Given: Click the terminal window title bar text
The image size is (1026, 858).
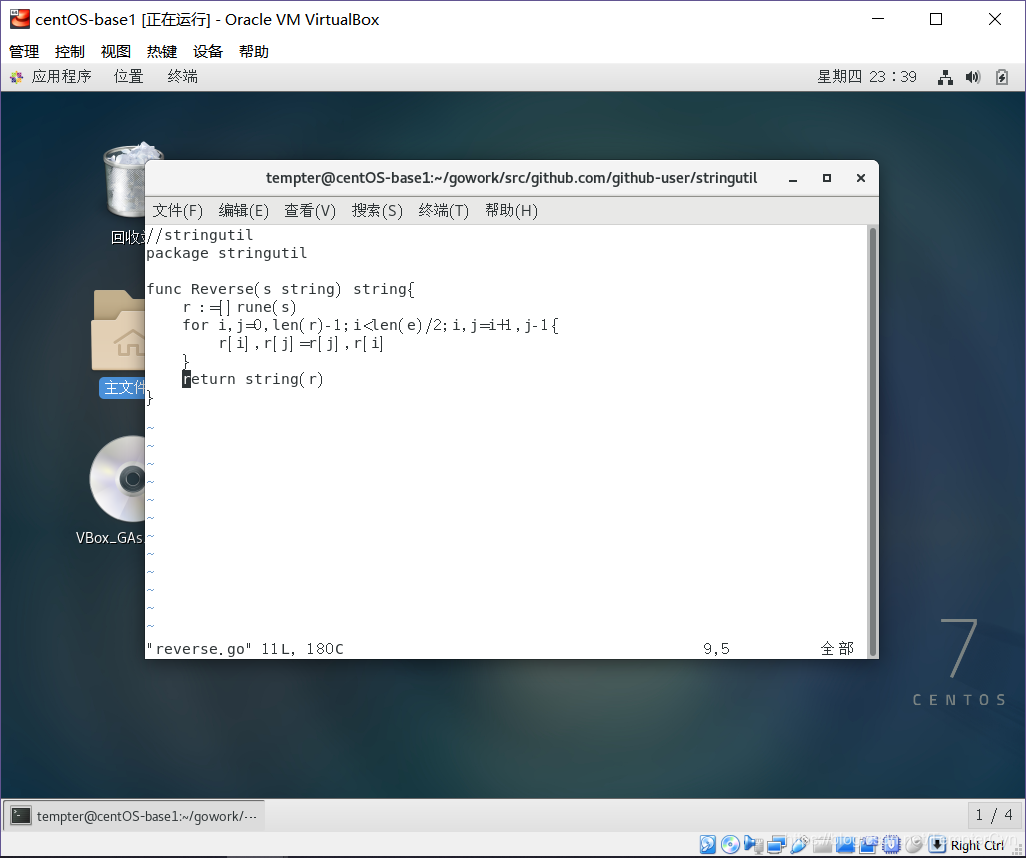Looking at the screenshot, I should click(512, 178).
